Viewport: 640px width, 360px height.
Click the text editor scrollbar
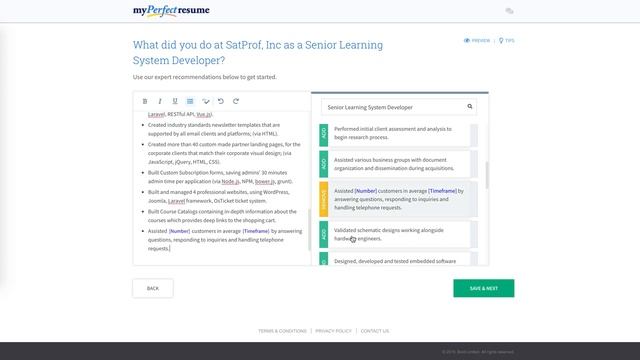(x=309, y=229)
